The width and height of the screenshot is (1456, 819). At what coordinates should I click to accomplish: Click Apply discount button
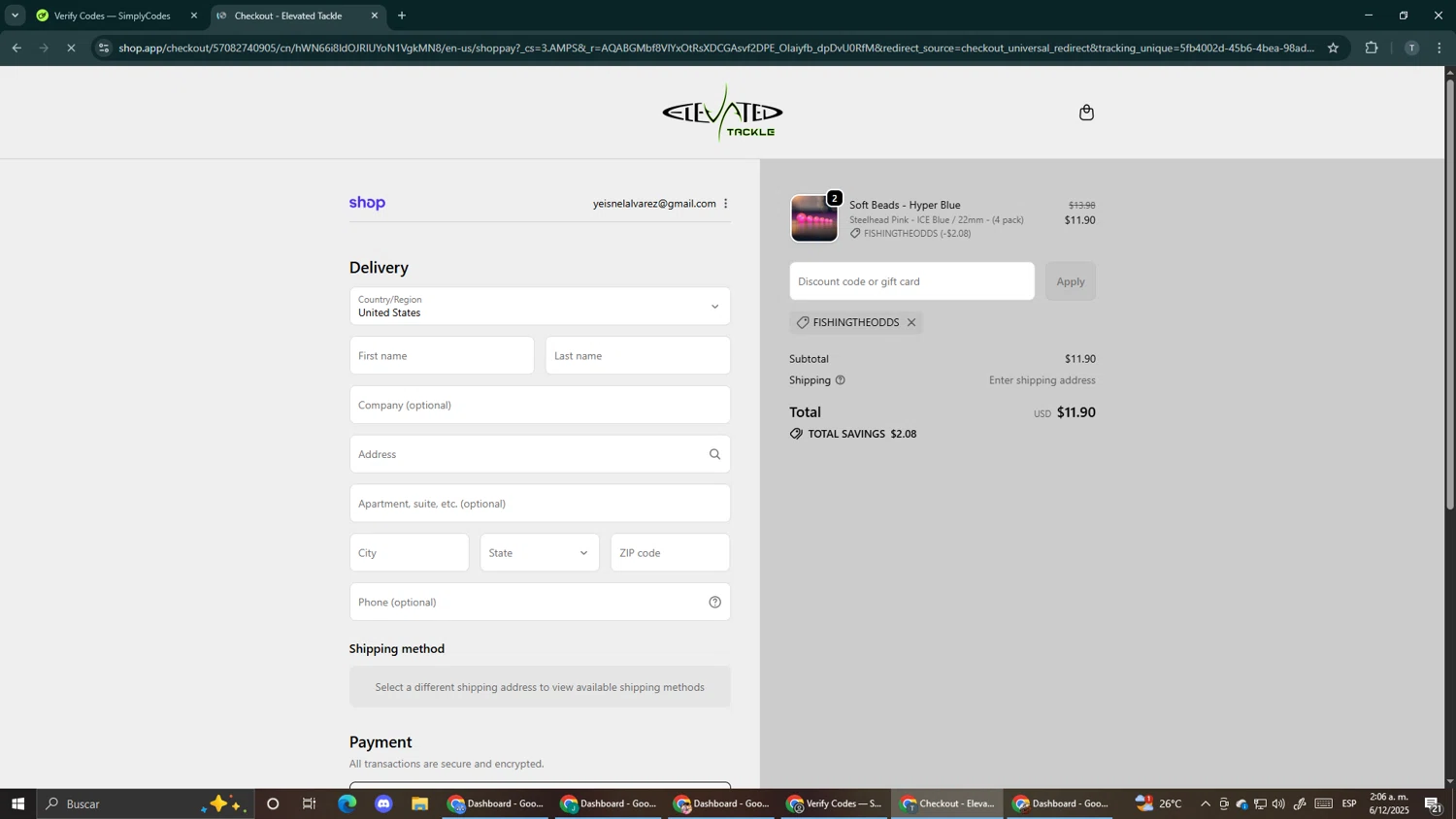pyautogui.click(x=1071, y=281)
